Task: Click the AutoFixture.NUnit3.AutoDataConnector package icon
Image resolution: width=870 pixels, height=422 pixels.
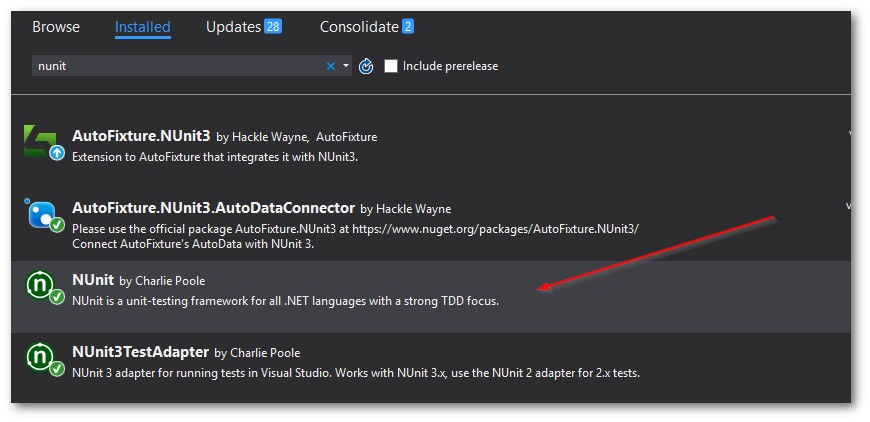Action: (44, 215)
